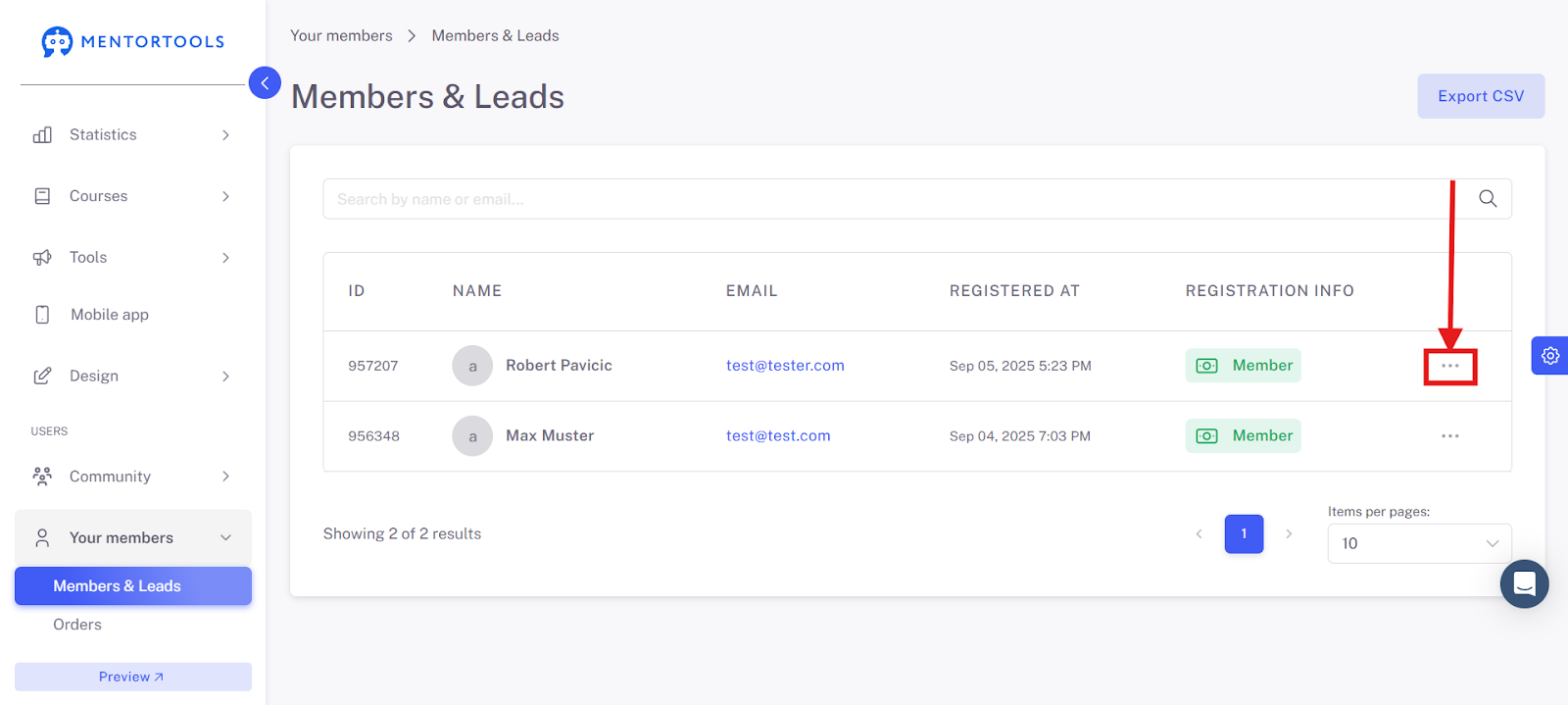Expand the Tools menu chevron
Screen dimensions: 1568x705
pyautogui.click(x=225, y=258)
